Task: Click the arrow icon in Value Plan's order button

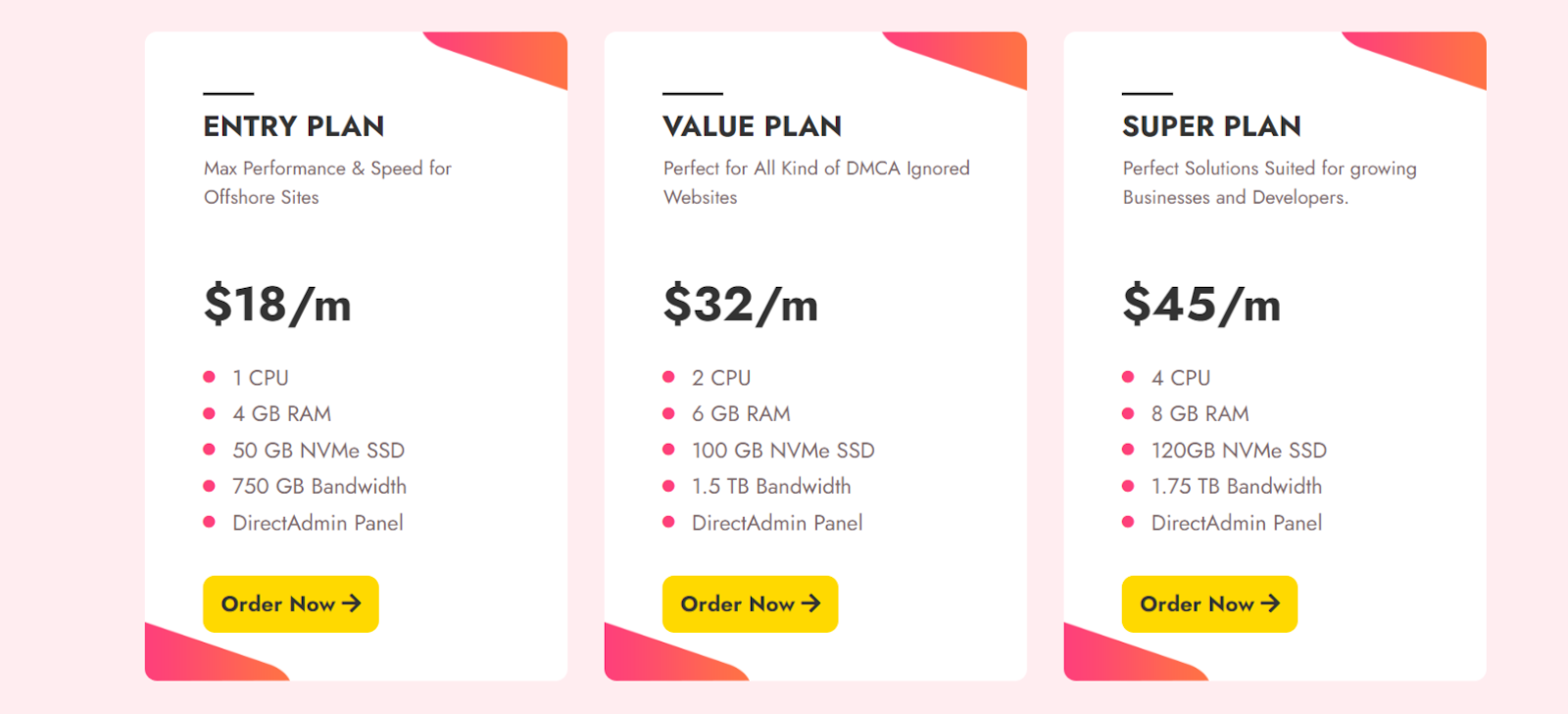Action: click(x=810, y=603)
